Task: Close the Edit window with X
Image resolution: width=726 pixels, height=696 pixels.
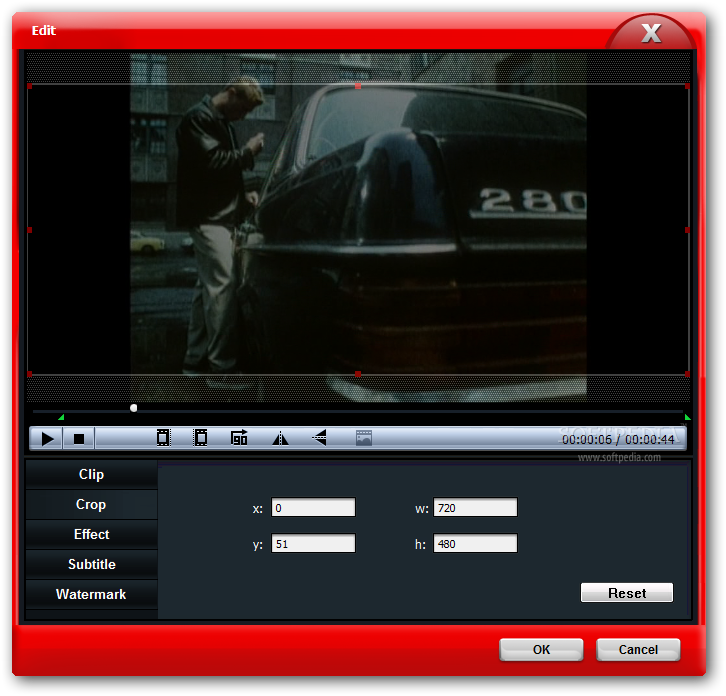Action: tap(651, 33)
